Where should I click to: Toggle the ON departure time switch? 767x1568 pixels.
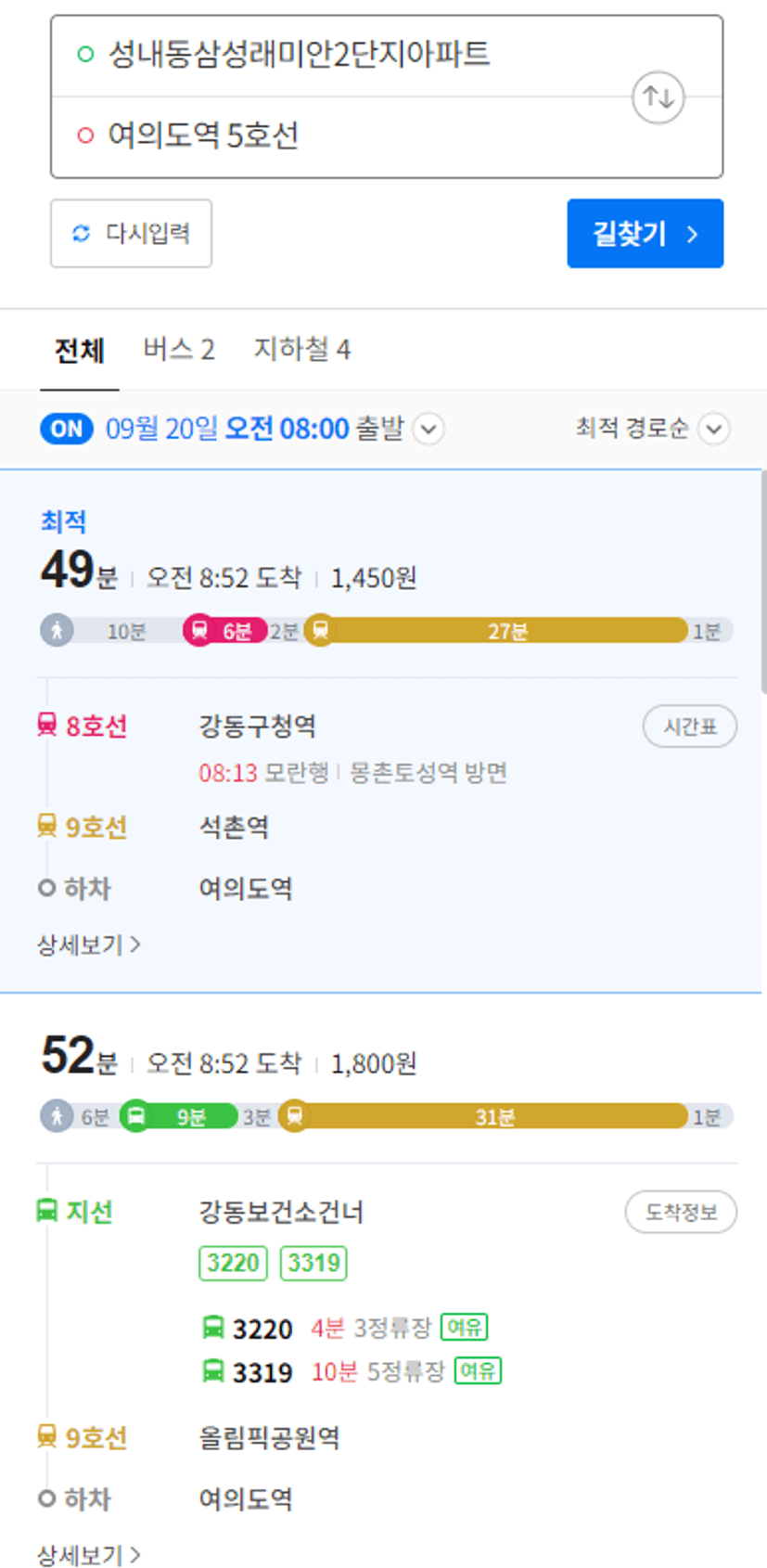tap(67, 429)
